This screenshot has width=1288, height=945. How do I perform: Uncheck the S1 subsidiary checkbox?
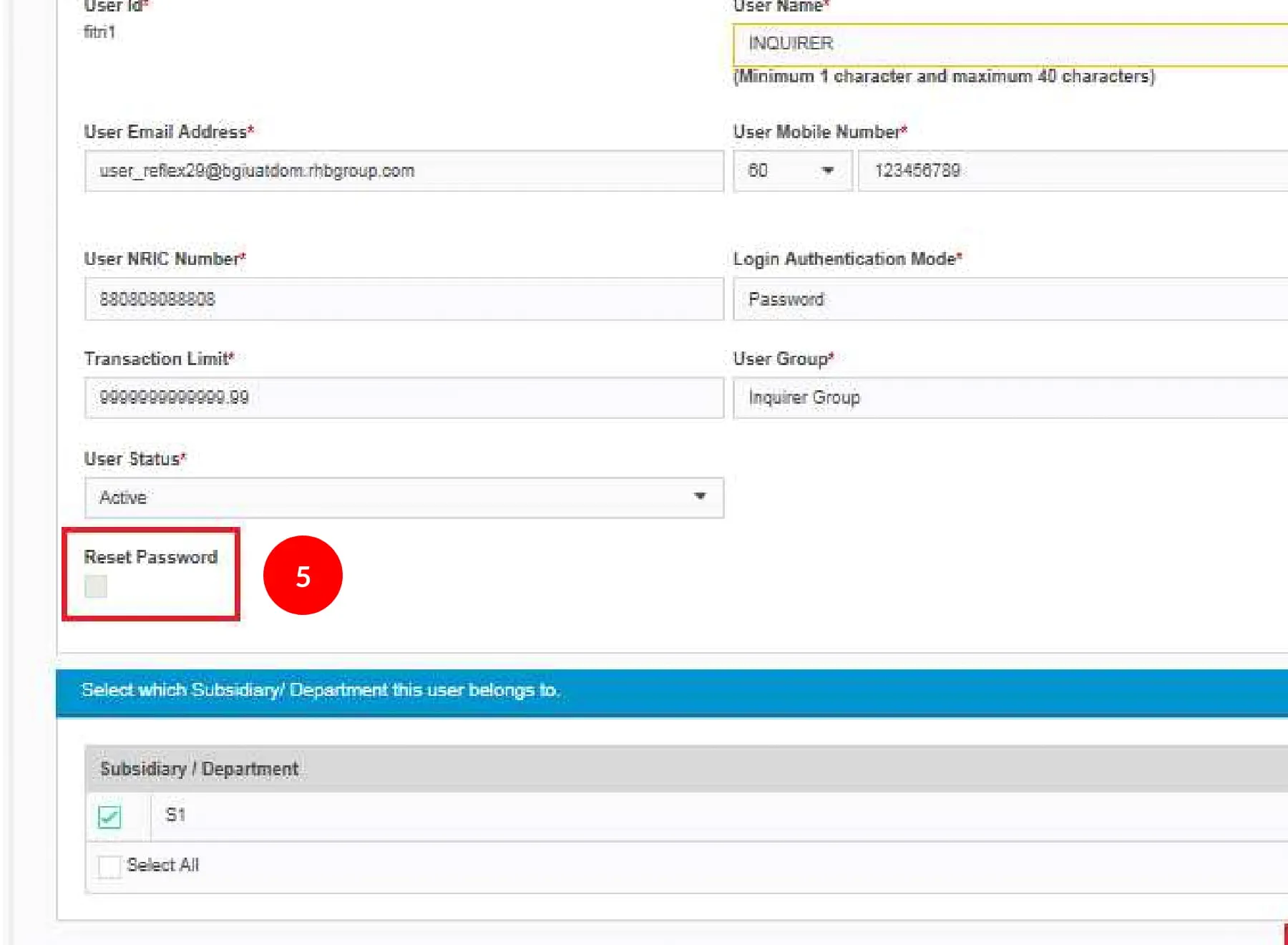[109, 816]
